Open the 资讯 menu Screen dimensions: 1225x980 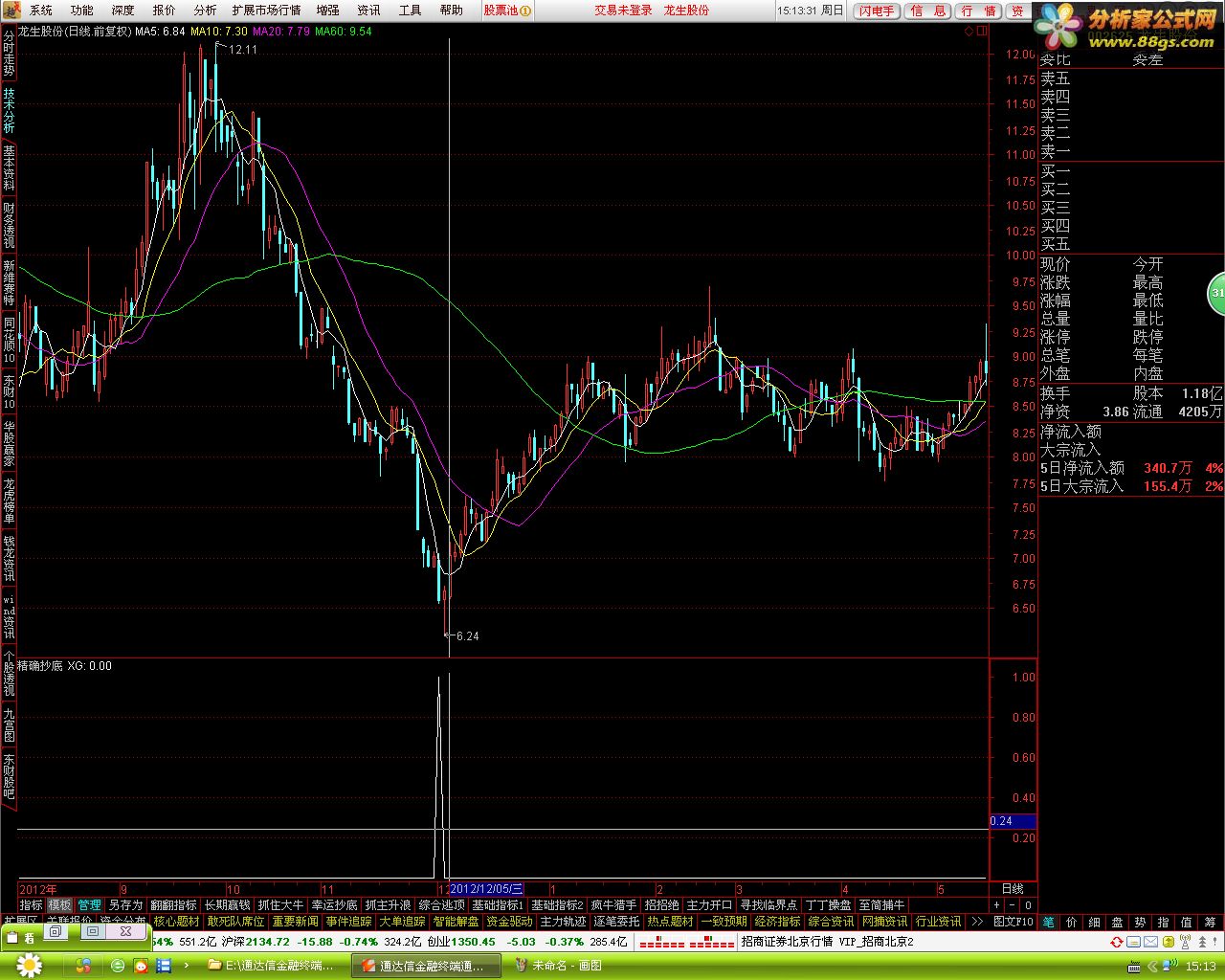click(x=368, y=11)
